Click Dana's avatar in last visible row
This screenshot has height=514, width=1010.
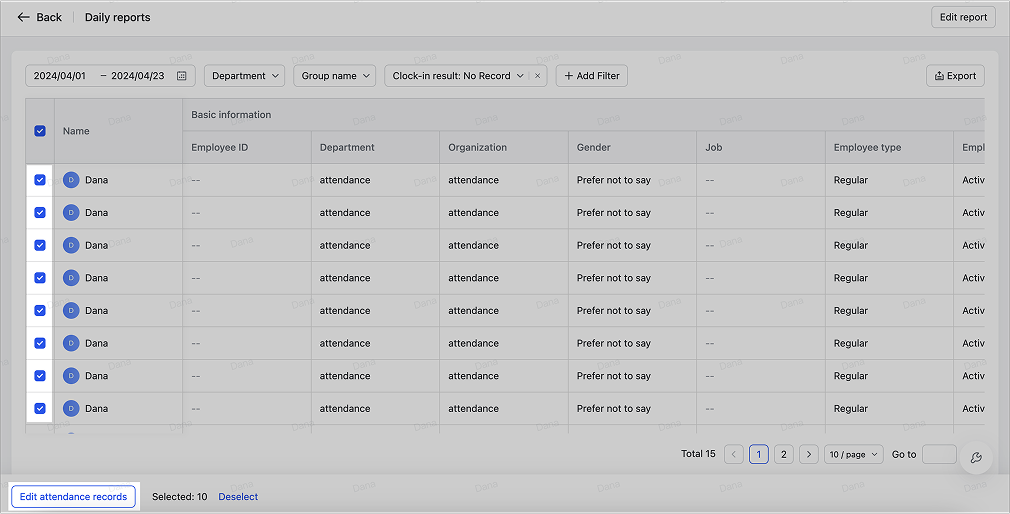click(71, 408)
